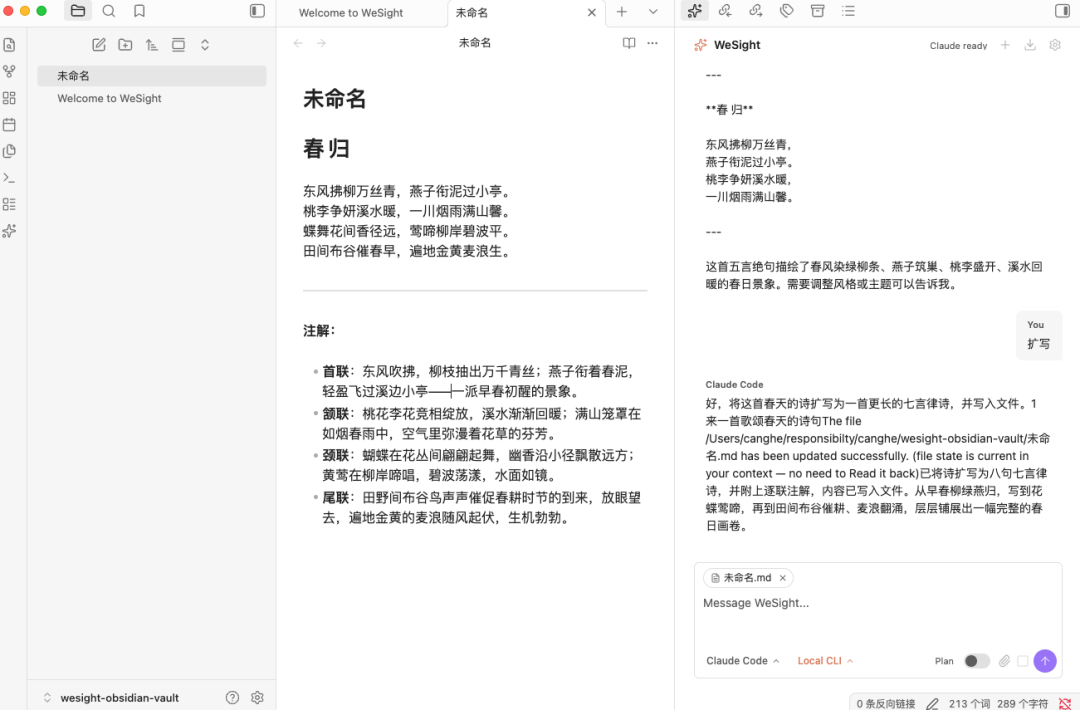The width and height of the screenshot is (1080, 710).
Task: Open templates ribbon icon
Action: point(10,151)
